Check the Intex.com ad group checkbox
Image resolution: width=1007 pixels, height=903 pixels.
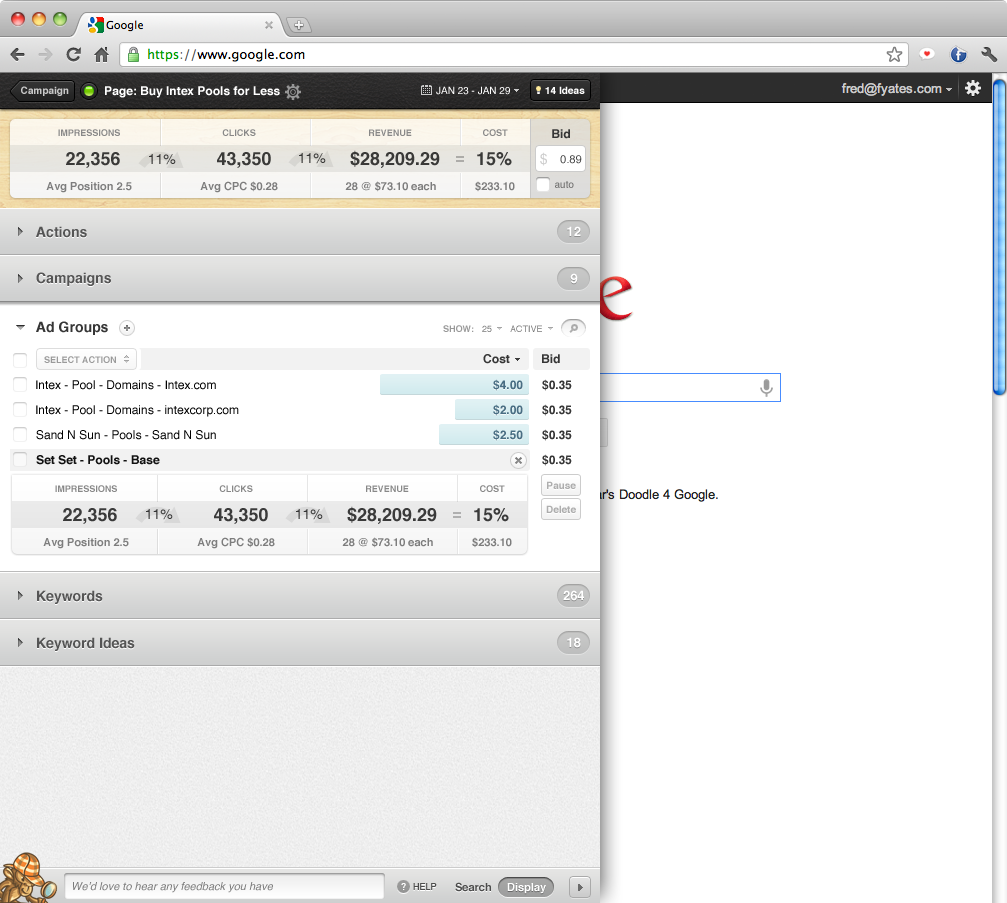(x=20, y=385)
